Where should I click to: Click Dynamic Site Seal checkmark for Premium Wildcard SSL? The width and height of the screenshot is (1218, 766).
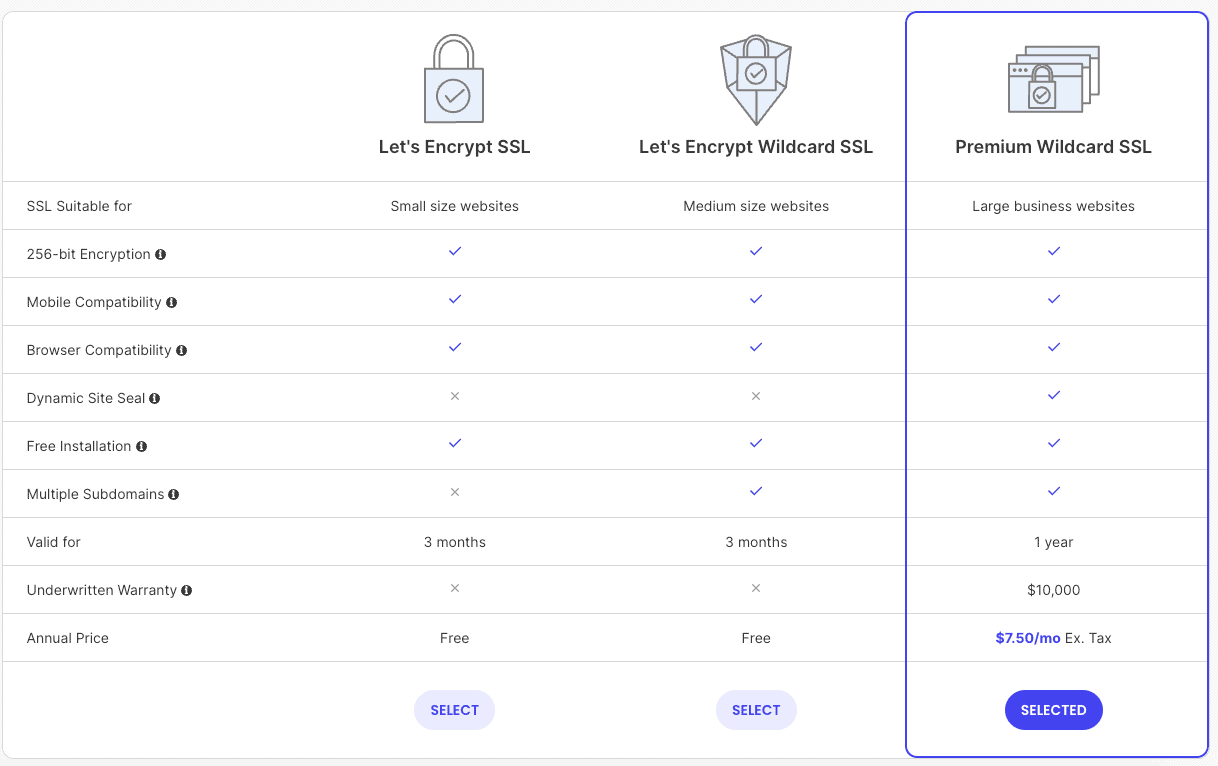1053,395
